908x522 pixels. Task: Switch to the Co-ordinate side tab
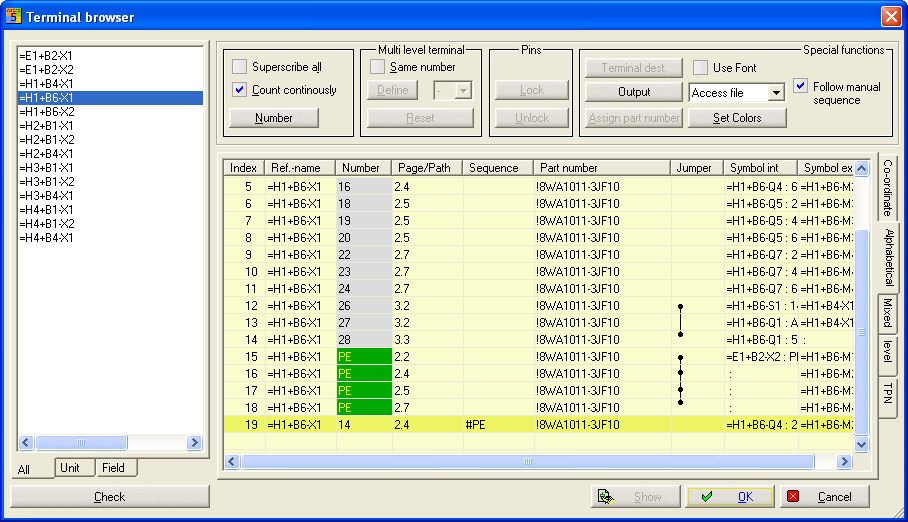[x=888, y=187]
